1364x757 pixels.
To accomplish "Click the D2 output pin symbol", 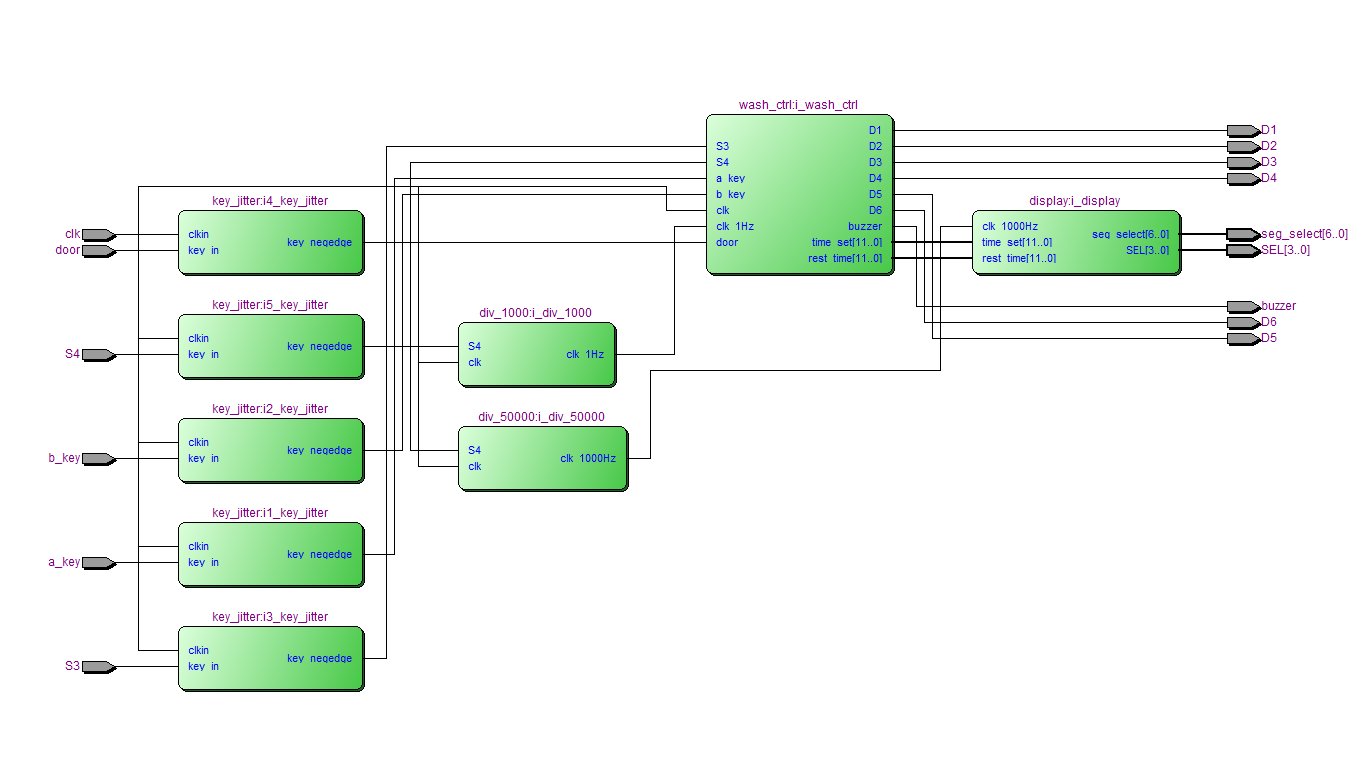I will tap(1243, 147).
